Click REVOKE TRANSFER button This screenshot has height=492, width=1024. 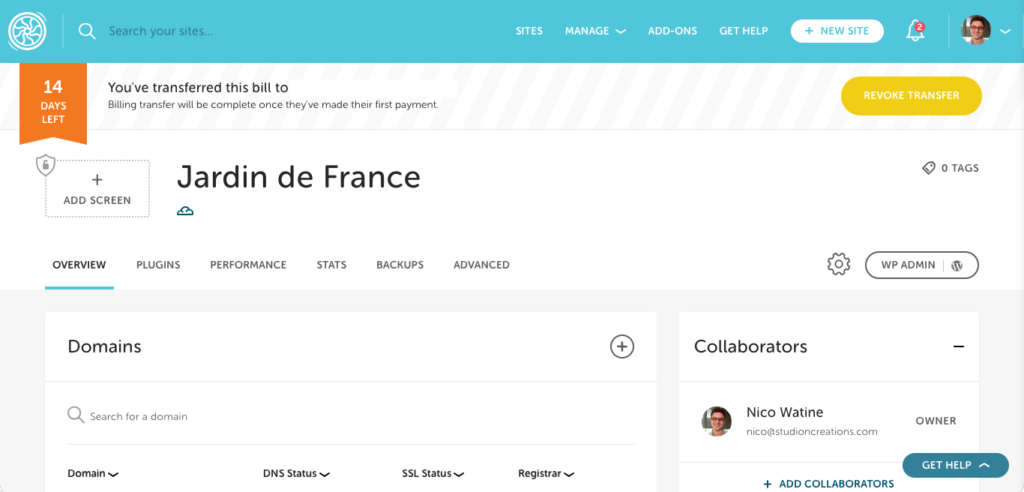pyautogui.click(x=911, y=95)
